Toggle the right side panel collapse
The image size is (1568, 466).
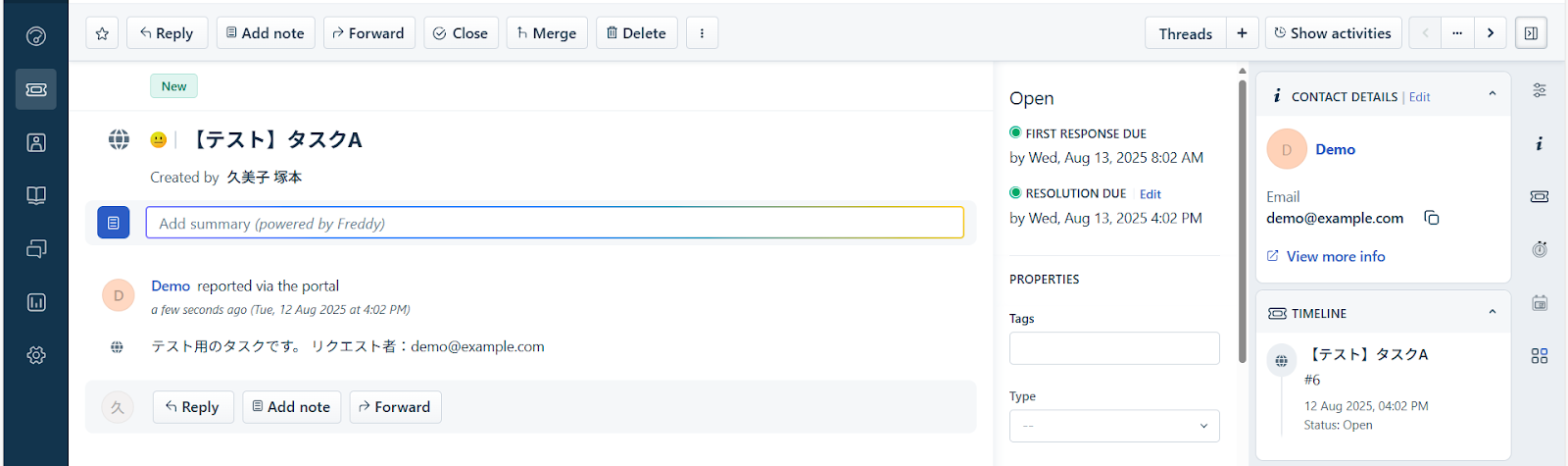point(1531,33)
